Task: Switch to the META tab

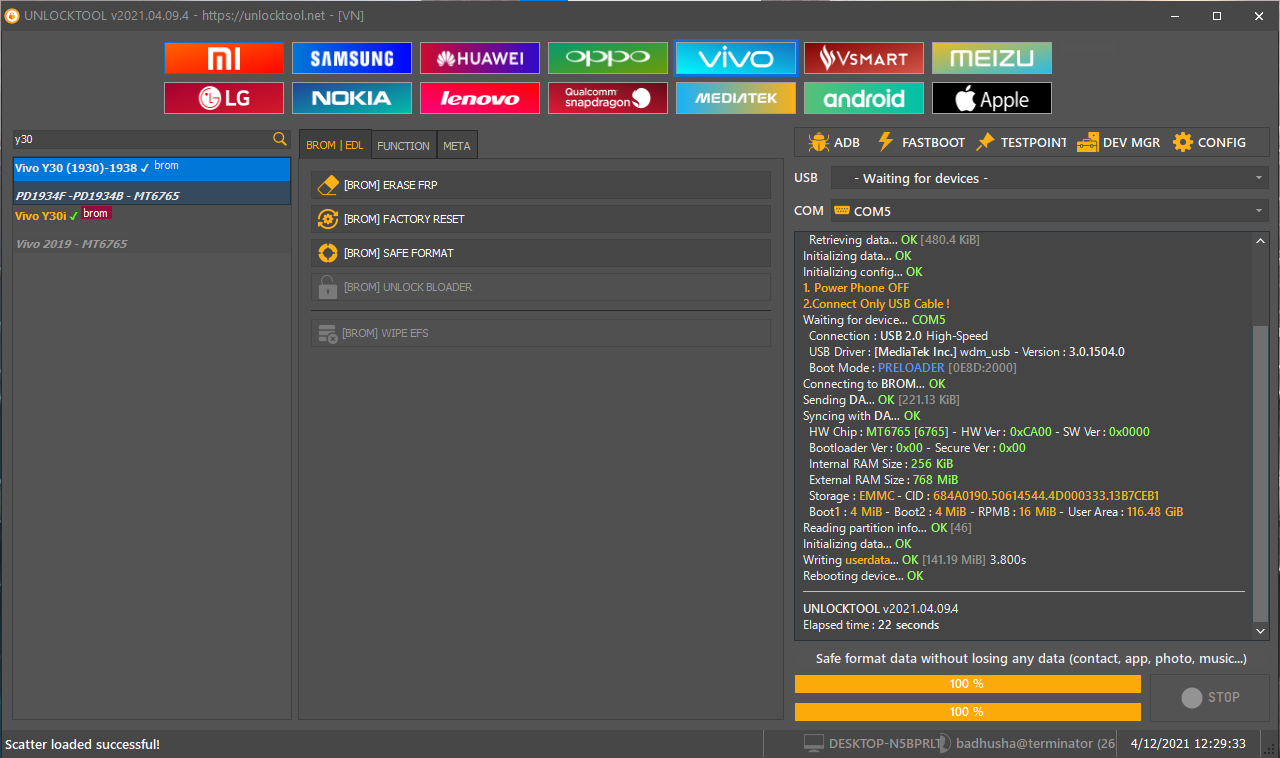Action: click(x=457, y=146)
